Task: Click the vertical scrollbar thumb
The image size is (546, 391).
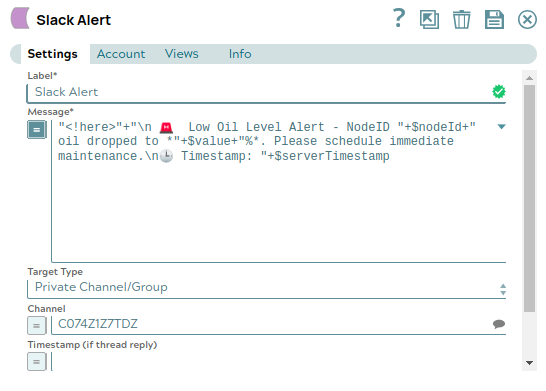Action: coord(529,198)
